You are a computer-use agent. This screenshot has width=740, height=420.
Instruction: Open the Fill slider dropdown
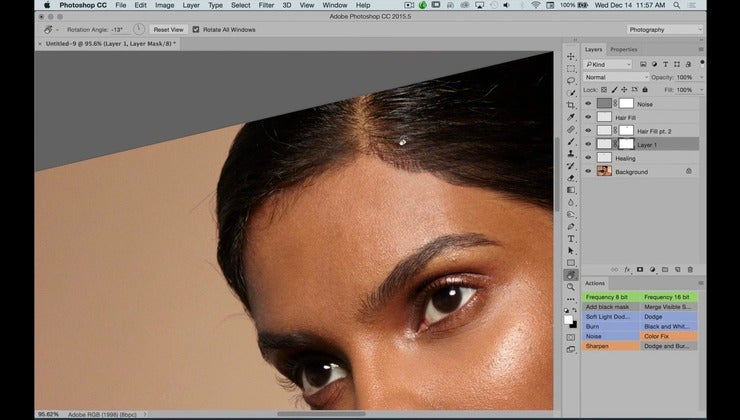point(701,90)
